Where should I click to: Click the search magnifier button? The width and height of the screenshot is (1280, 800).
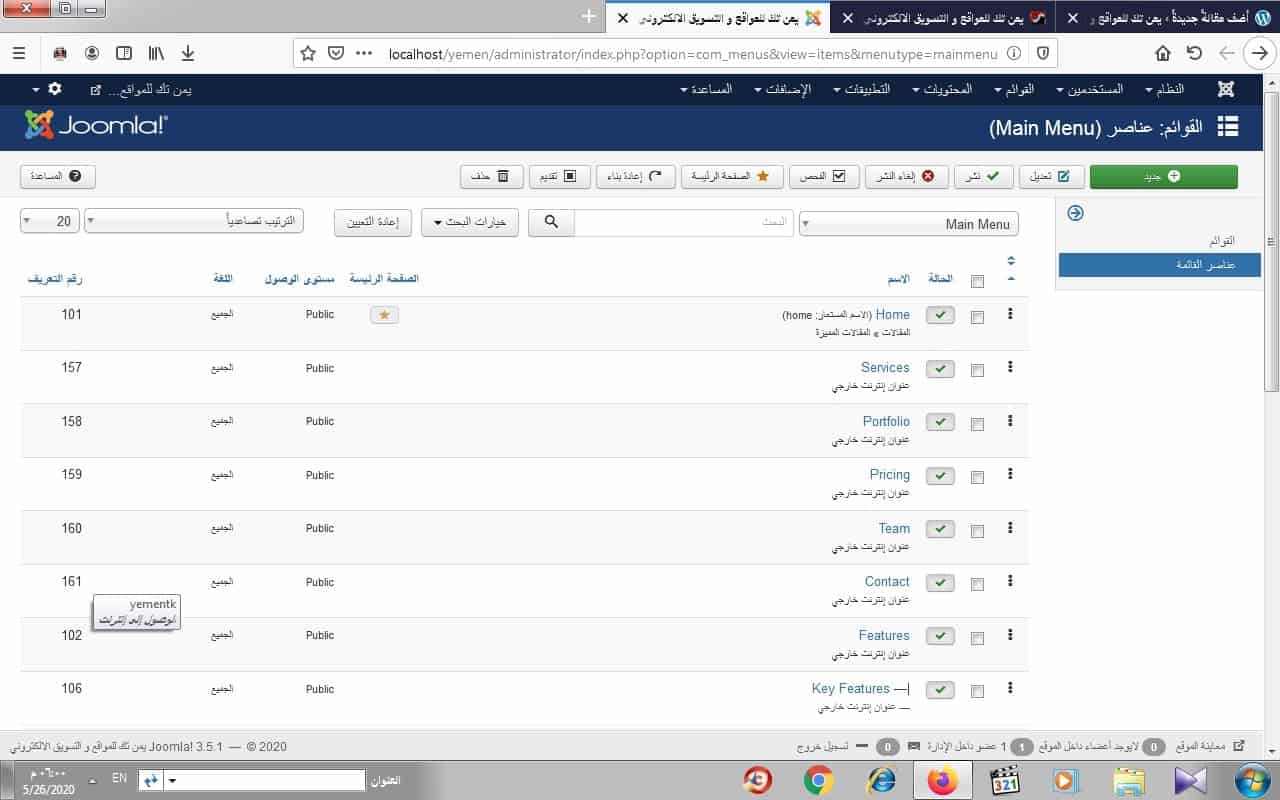pyautogui.click(x=551, y=223)
